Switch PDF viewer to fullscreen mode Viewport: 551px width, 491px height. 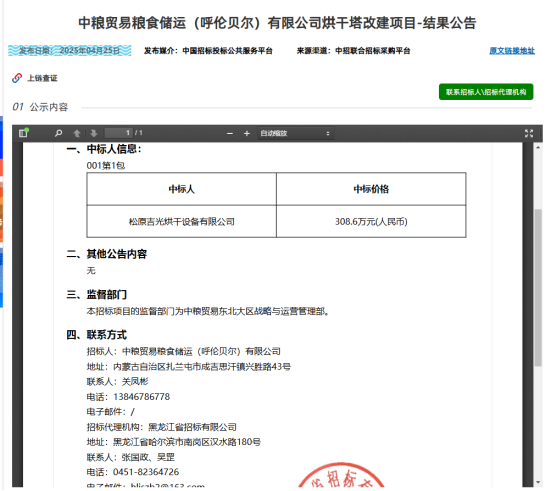529,134
